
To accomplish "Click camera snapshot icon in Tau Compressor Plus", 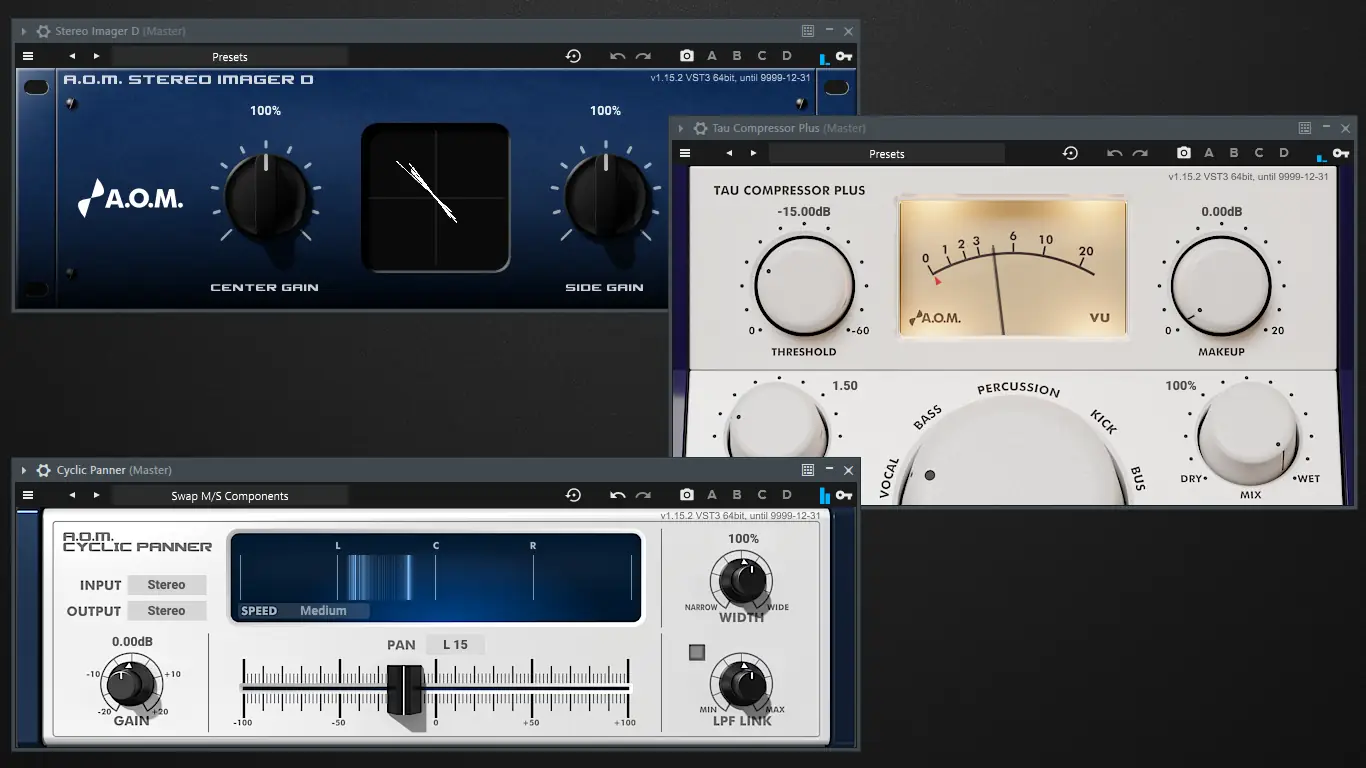I will (x=1184, y=153).
